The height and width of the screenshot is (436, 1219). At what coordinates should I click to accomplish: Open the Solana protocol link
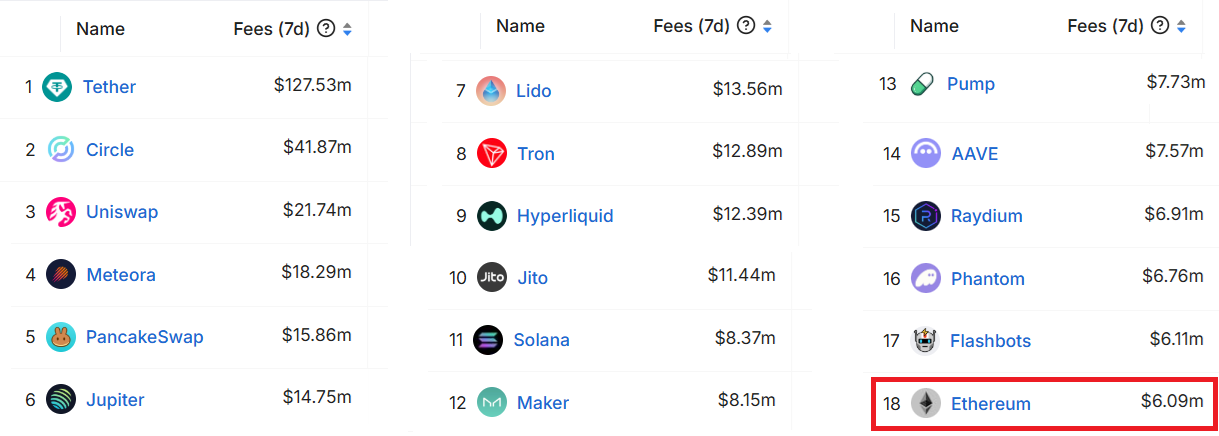coord(541,340)
